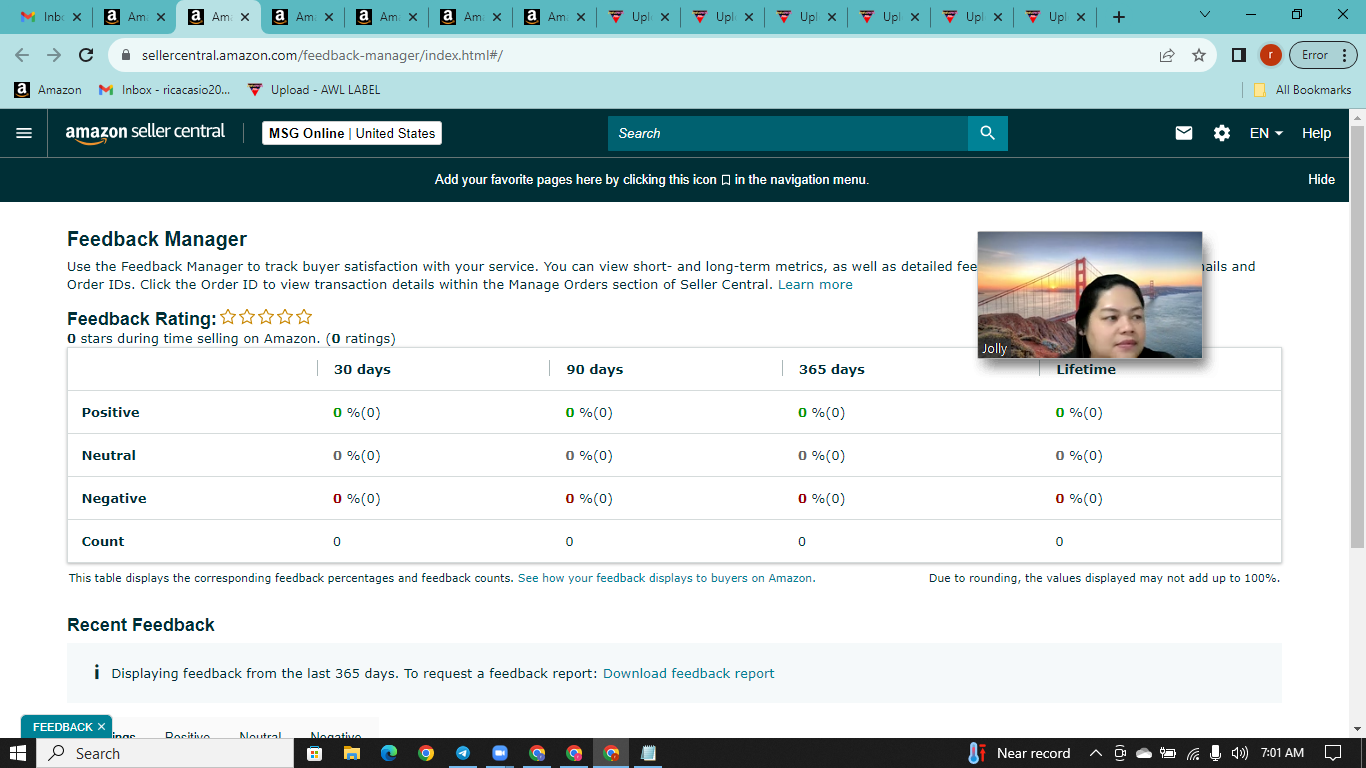Viewport: 1366px width, 768px height.
Task: Close the Gmail Inbox tab
Action: [x=78, y=17]
